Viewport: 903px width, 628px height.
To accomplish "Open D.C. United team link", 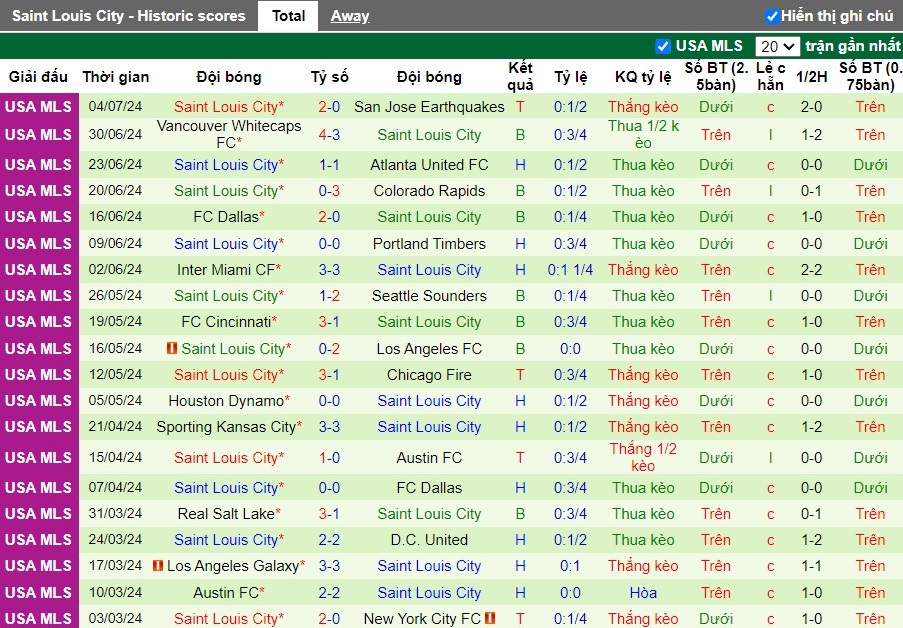I will coord(429,540).
